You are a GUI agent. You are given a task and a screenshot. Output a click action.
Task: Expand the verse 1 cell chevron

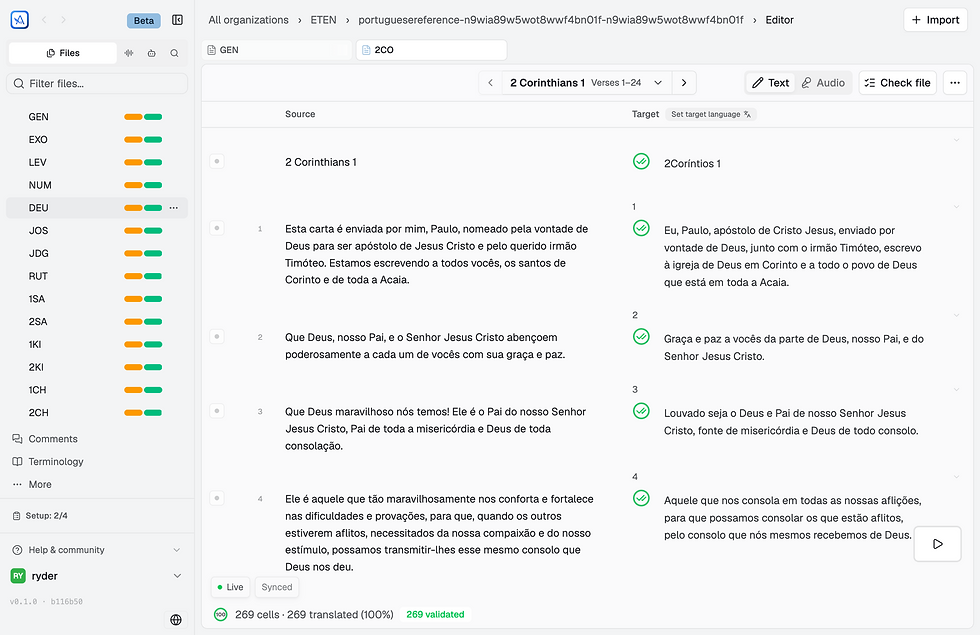[956, 207]
